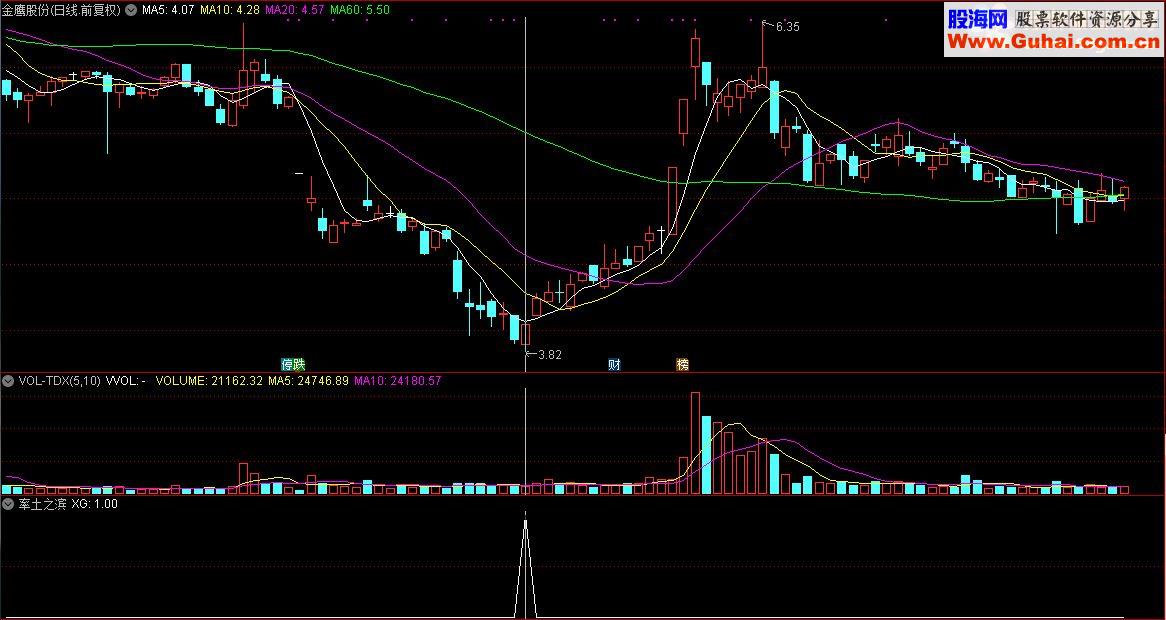Select the 金鹰股份(日线.前复权) title
This screenshot has height=620, width=1166.
[62, 10]
